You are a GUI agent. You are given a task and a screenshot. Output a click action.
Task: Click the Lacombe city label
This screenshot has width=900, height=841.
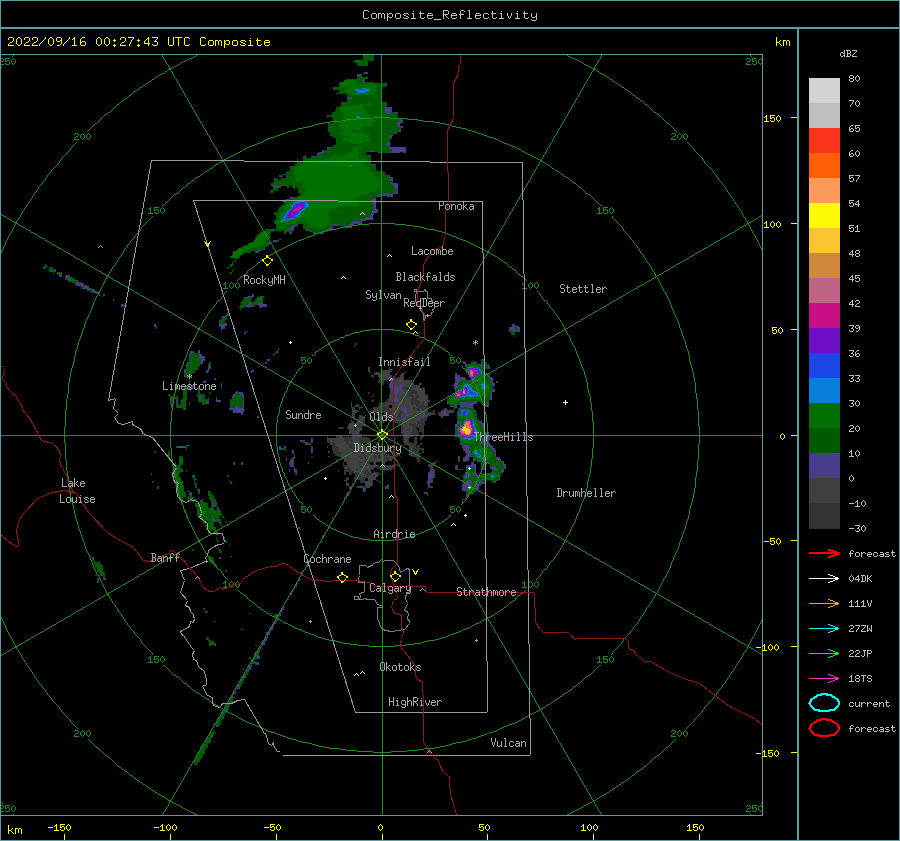[432, 251]
